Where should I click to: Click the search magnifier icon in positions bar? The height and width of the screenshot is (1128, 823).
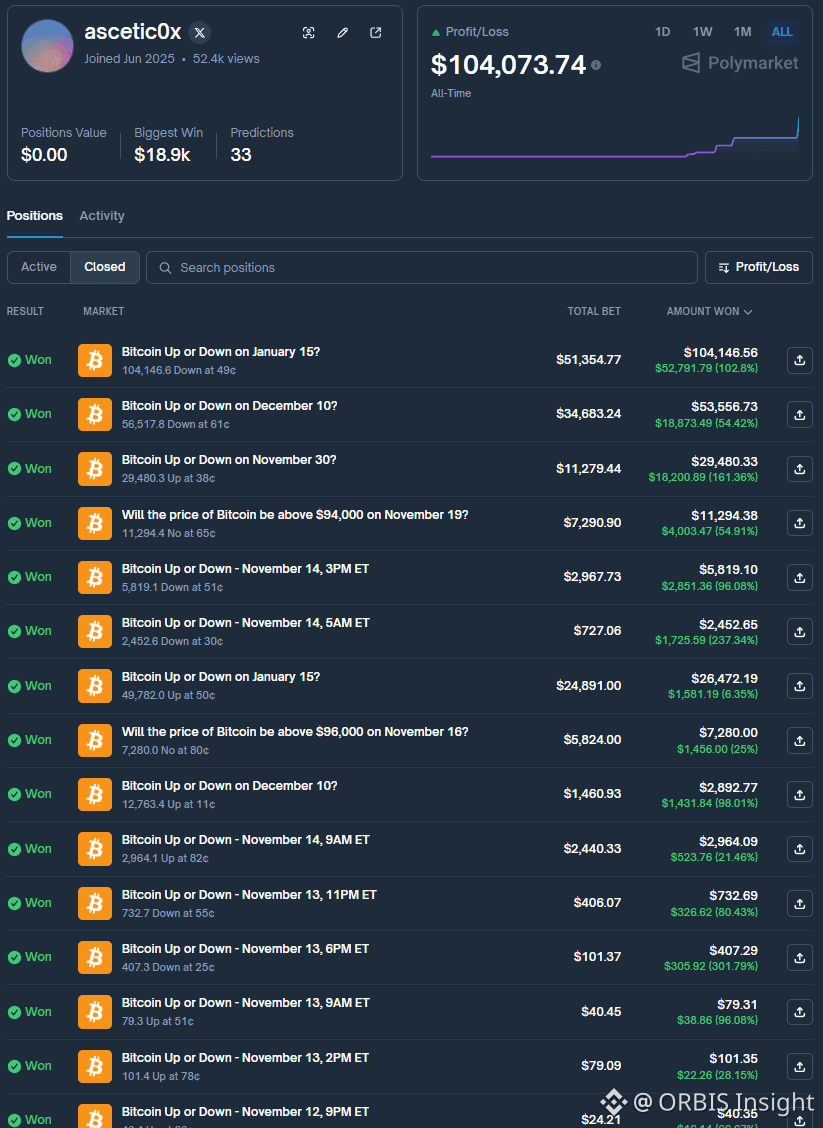click(165, 267)
